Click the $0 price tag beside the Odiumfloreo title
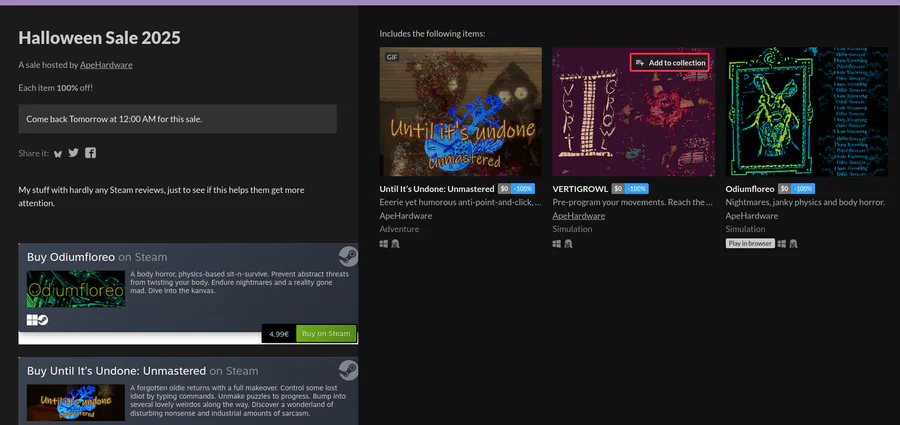 point(784,189)
